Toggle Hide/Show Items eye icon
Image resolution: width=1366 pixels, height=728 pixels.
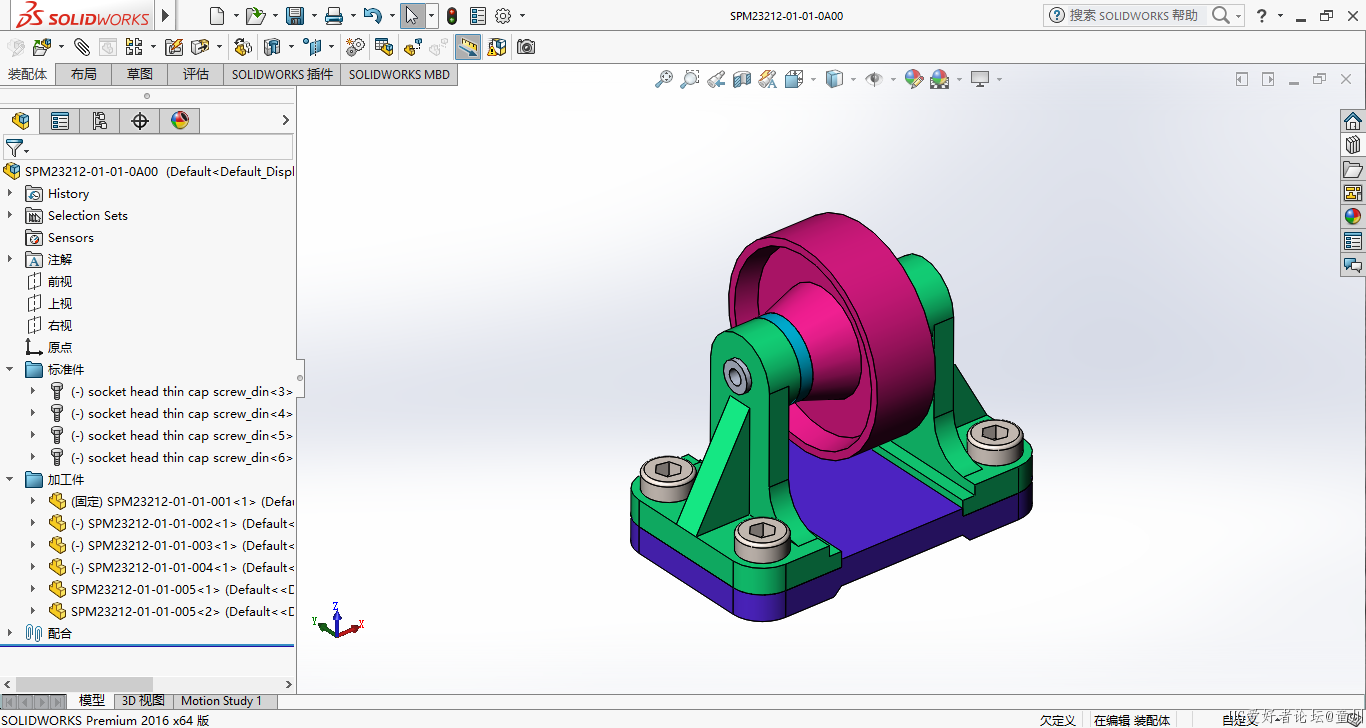pos(874,79)
